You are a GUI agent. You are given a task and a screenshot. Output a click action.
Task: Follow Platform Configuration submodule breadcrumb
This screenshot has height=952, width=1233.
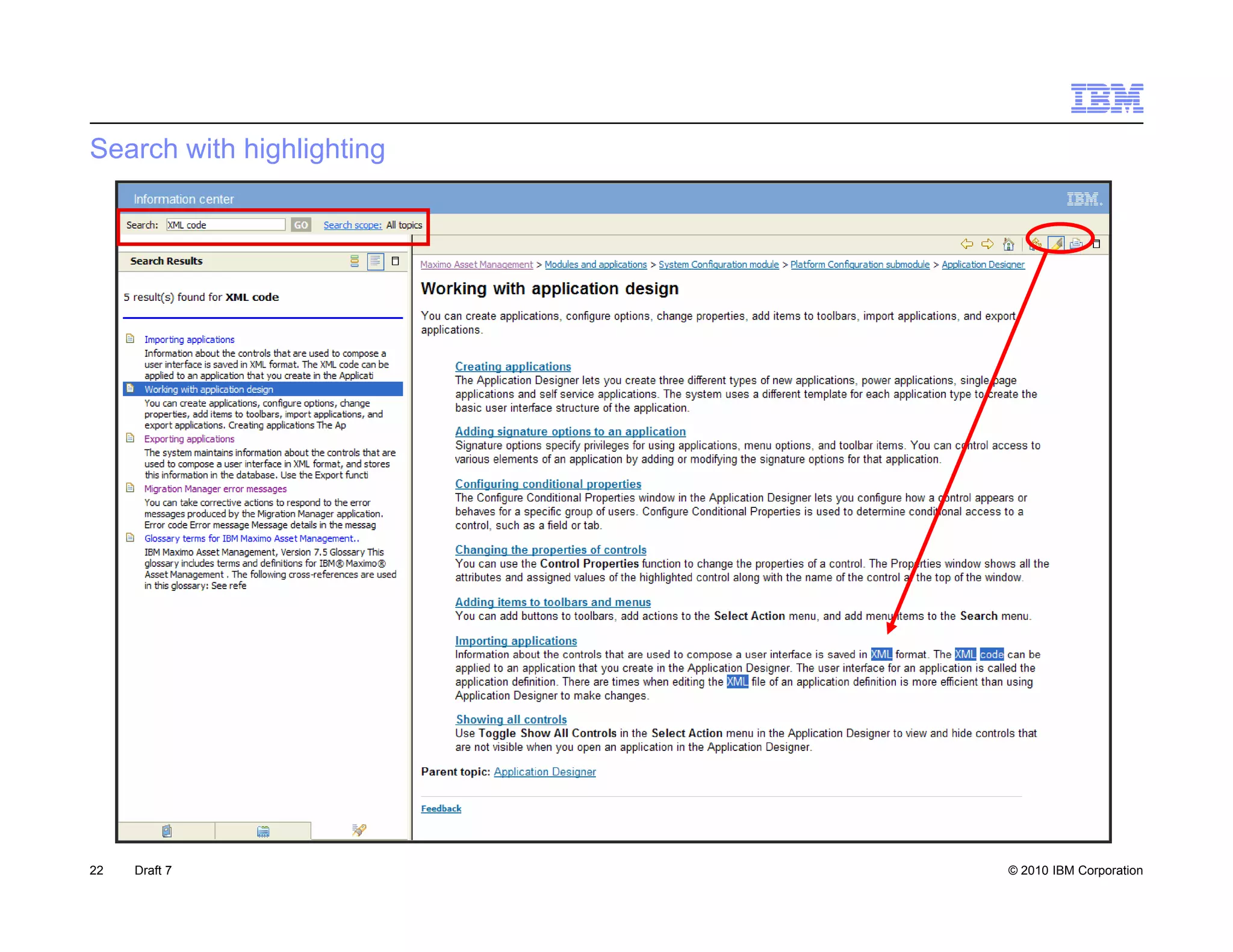coord(860,265)
